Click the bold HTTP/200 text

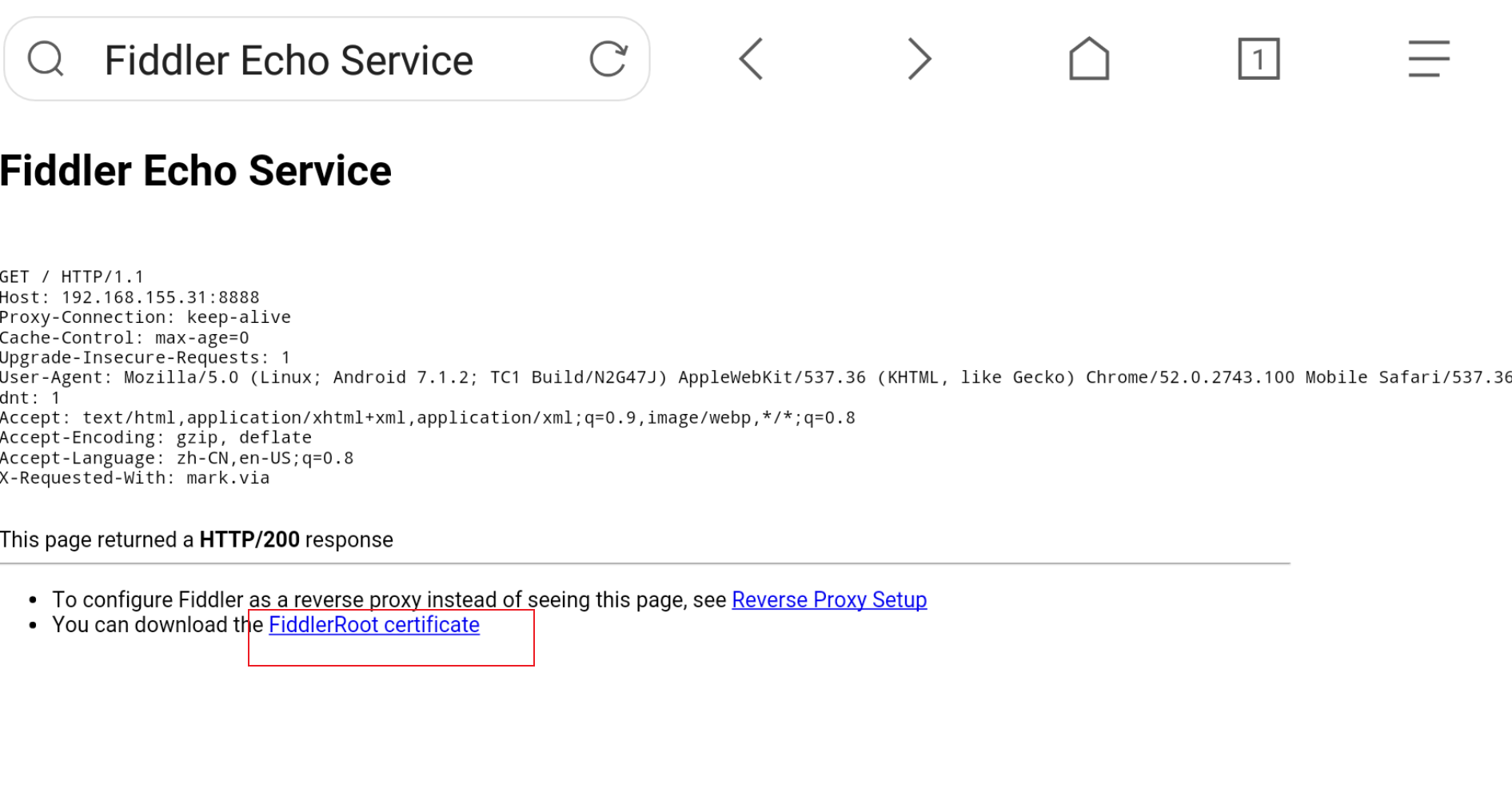[x=249, y=540]
